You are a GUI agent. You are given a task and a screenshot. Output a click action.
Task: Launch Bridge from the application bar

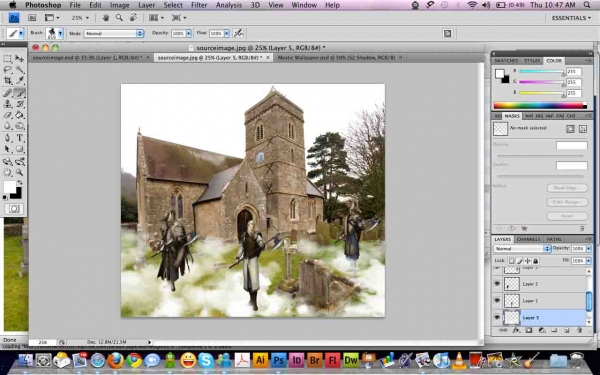click(x=33, y=18)
